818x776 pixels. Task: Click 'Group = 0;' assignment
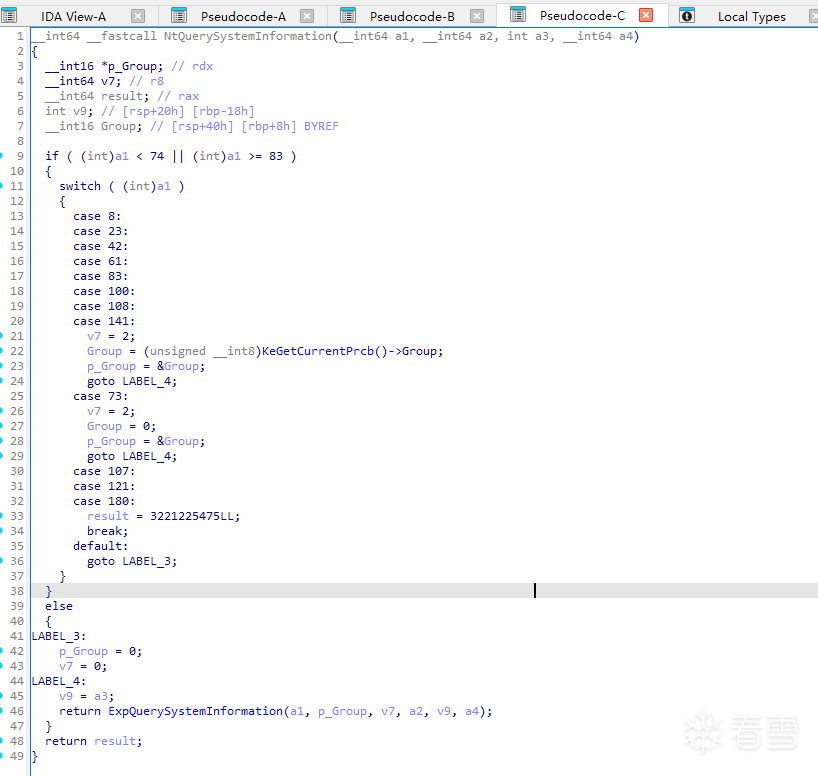[122, 426]
